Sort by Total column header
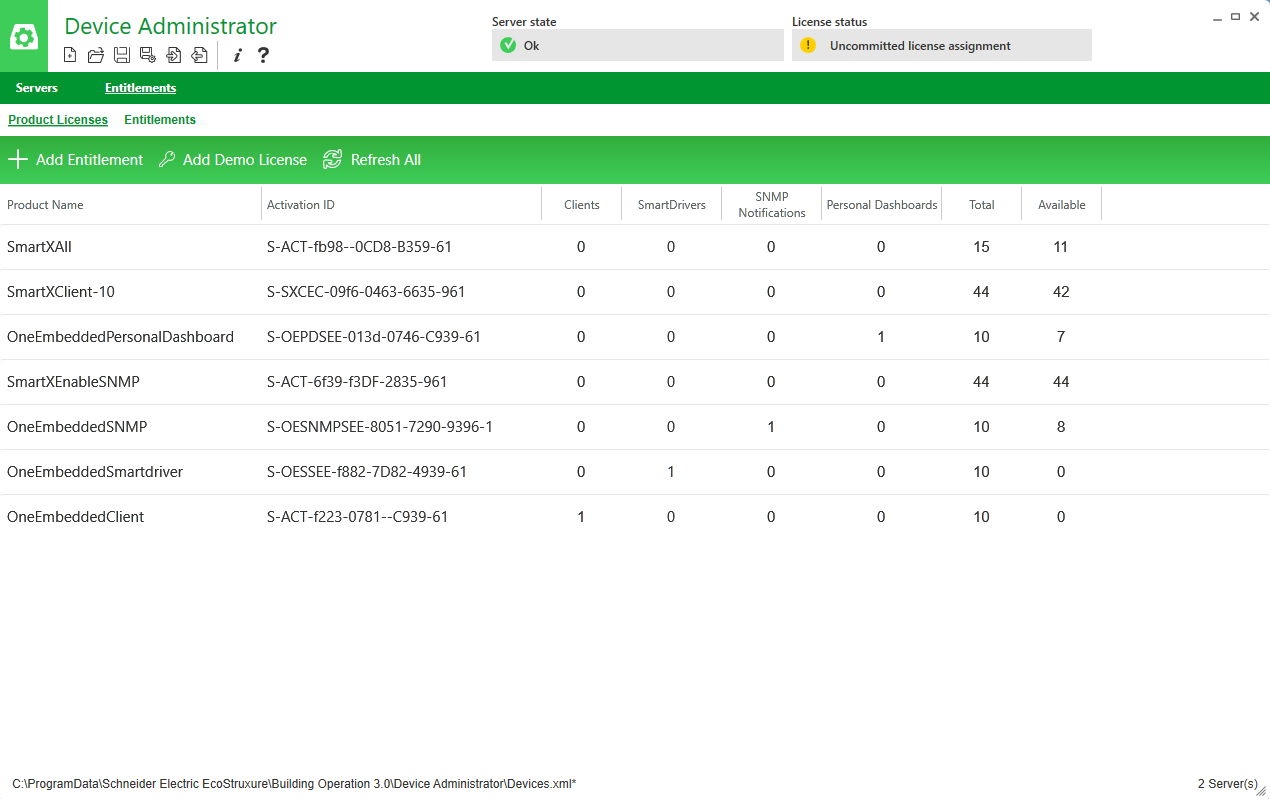Image resolution: width=1270 pixels, height=800 pixels. (982, 205)
